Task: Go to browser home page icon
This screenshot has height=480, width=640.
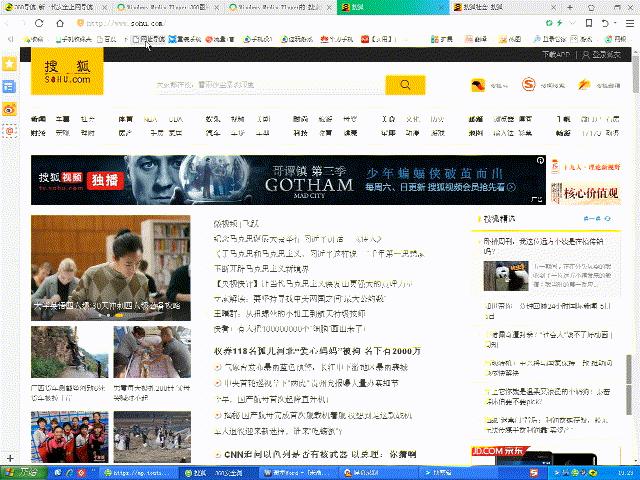Action: (60, 23)
